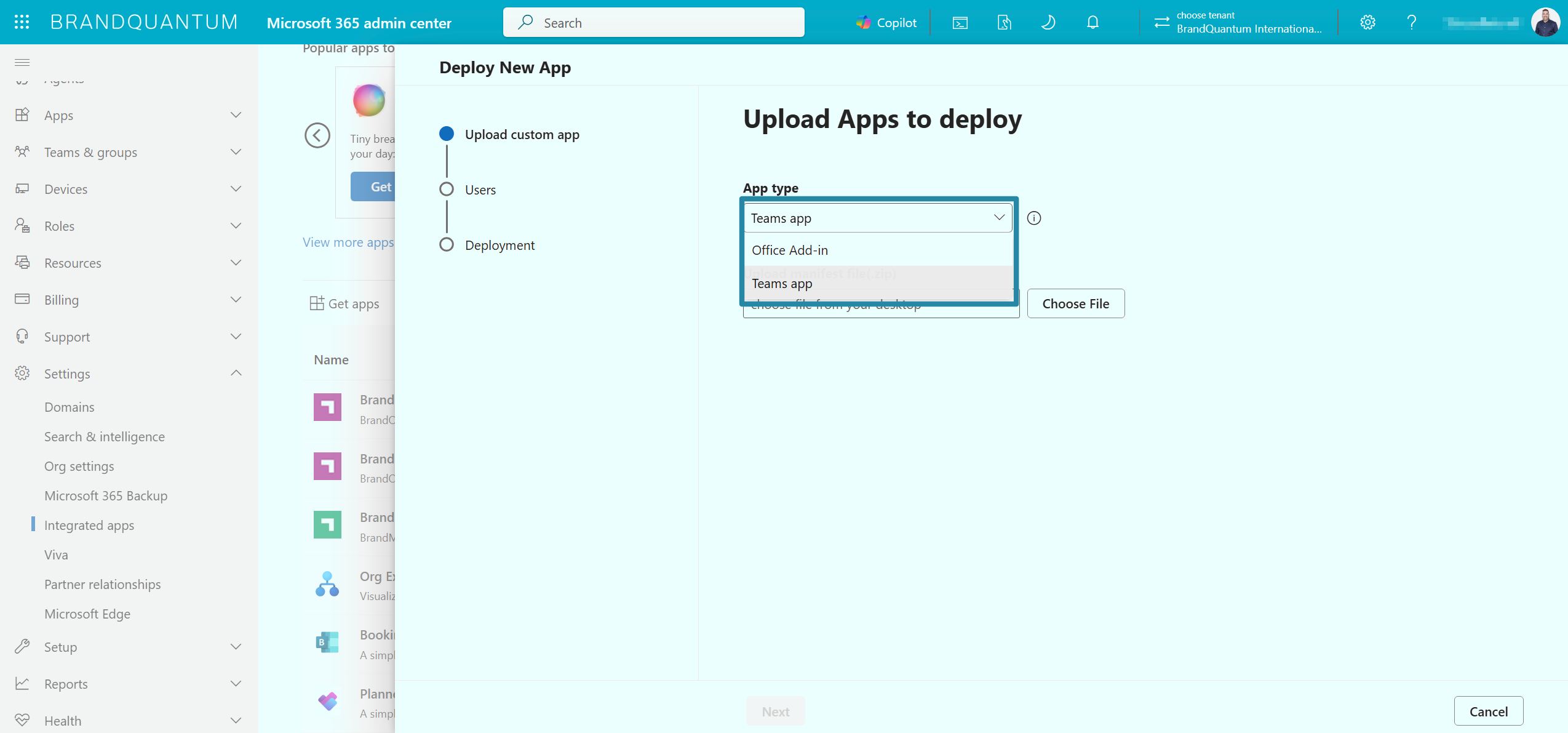1568x733 pixels.
Task: Click the user profile avatar
Action: (1545, 22)
